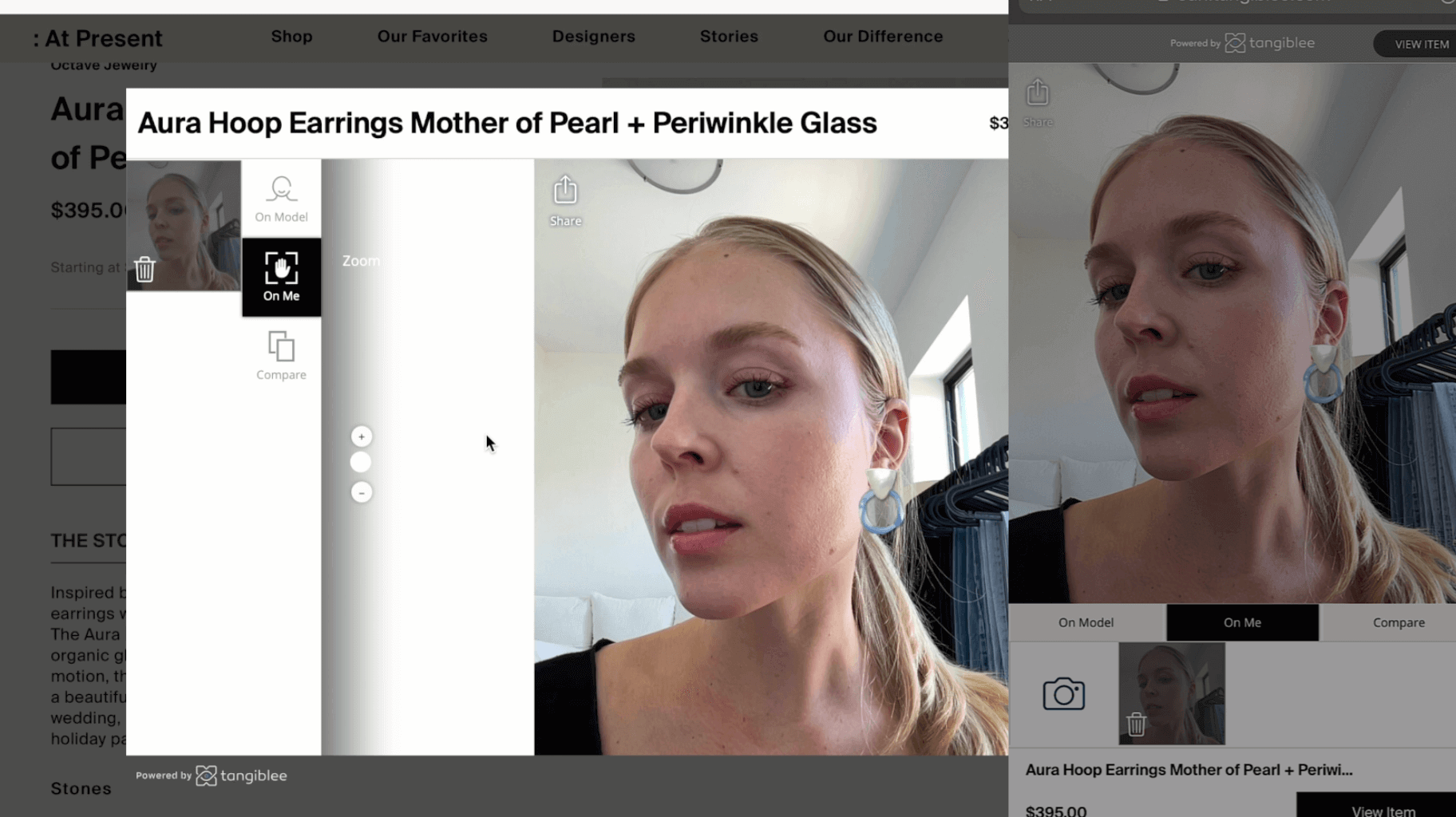
Task: Click the tangiblee logo in mobile header
Action: tap(1269, 43)
